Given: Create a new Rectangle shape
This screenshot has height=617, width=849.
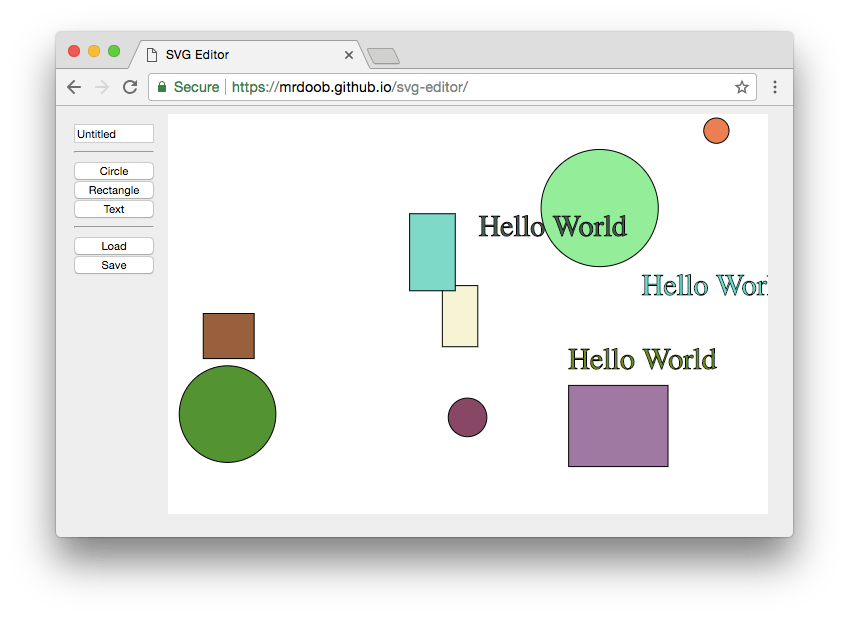Looking at the screenshot, I should click(x=113, y=189).
